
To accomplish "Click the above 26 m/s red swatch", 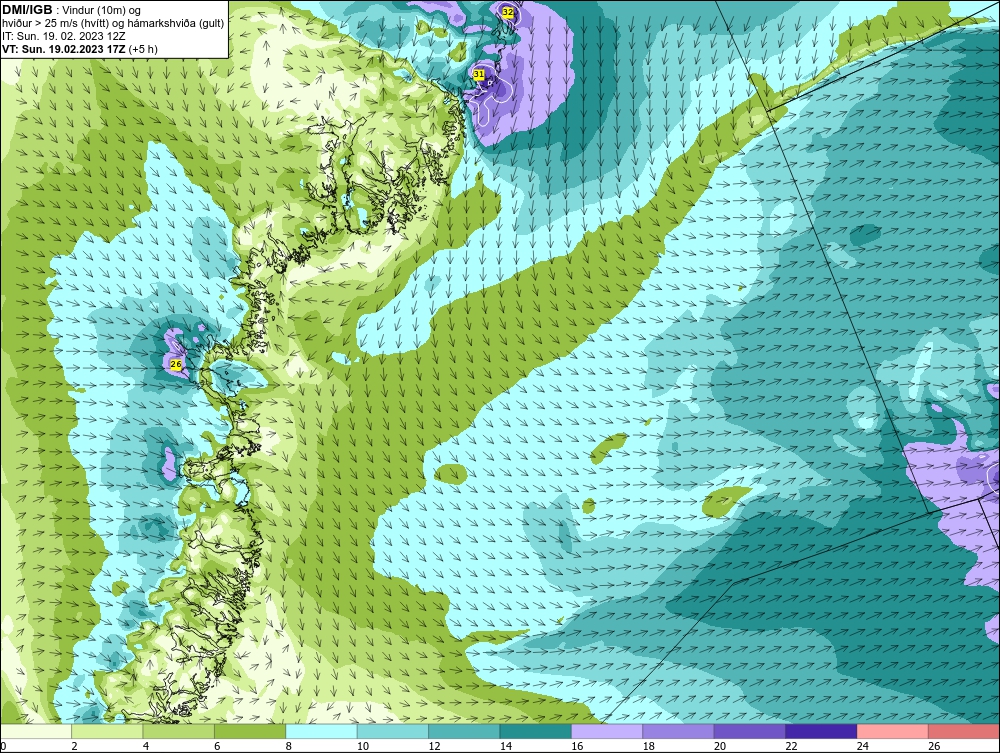I will (964, 731).
